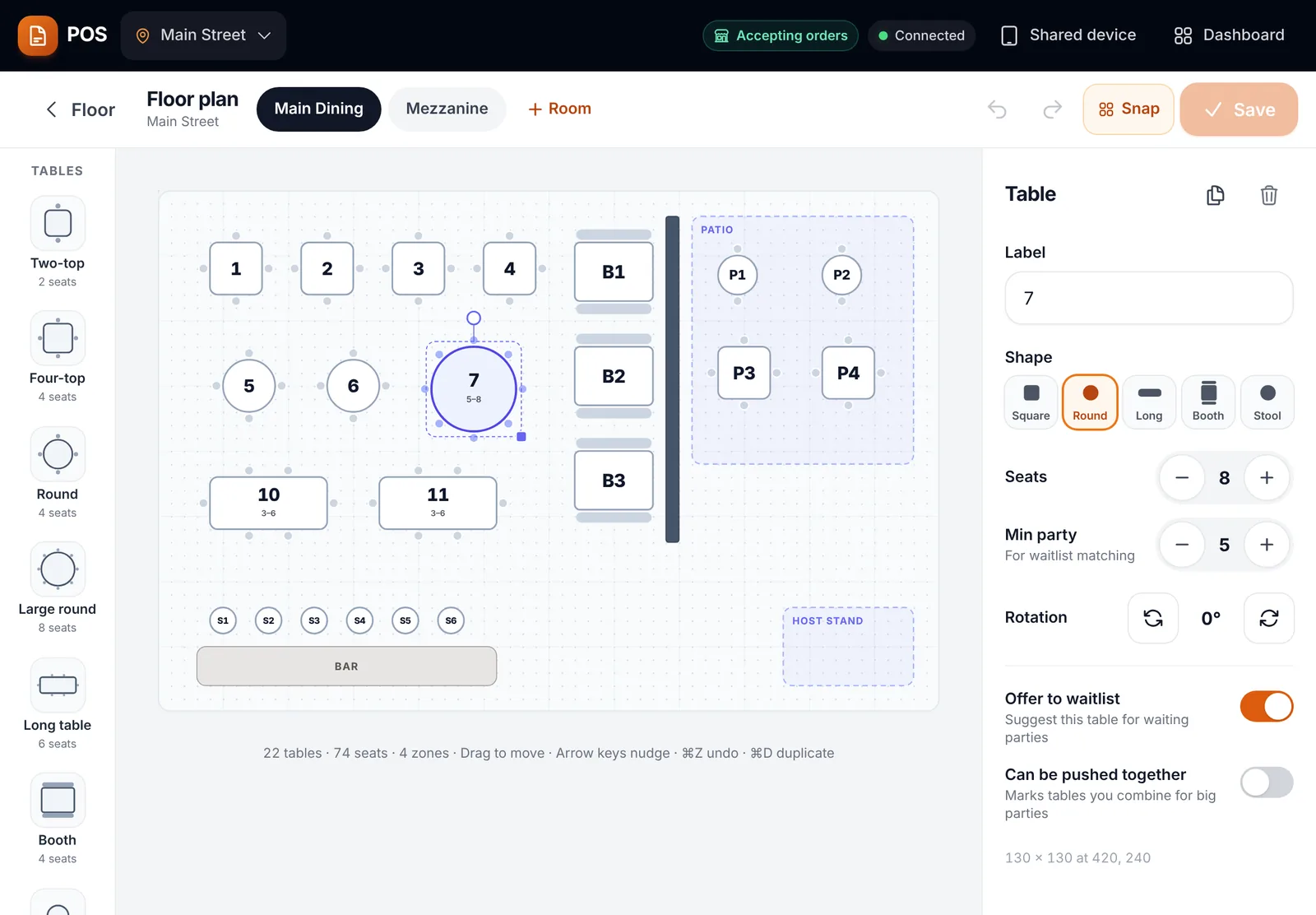This screenshot has height=915, width=1316.
Task: Add a new Room
Action: (559, 109)
